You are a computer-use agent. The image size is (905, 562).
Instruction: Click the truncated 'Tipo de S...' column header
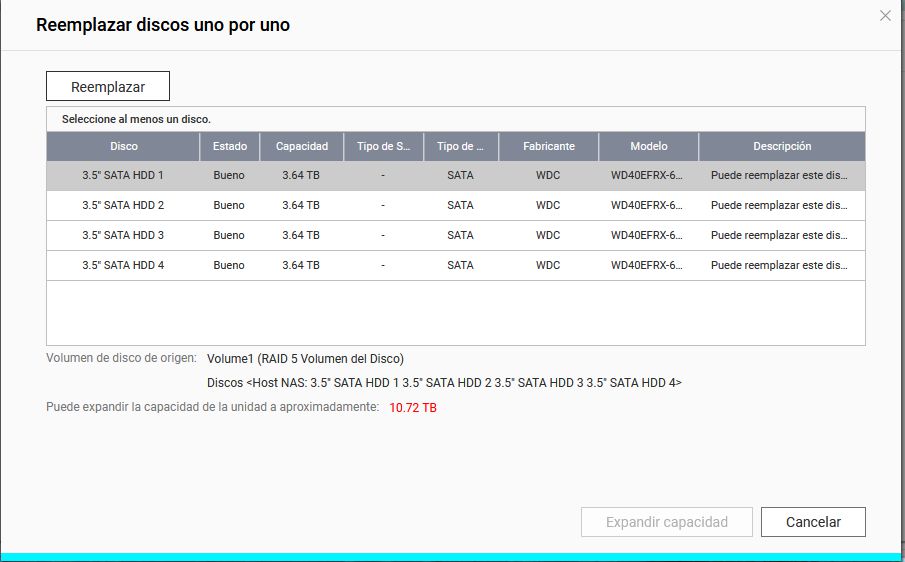tap(384, 146)
